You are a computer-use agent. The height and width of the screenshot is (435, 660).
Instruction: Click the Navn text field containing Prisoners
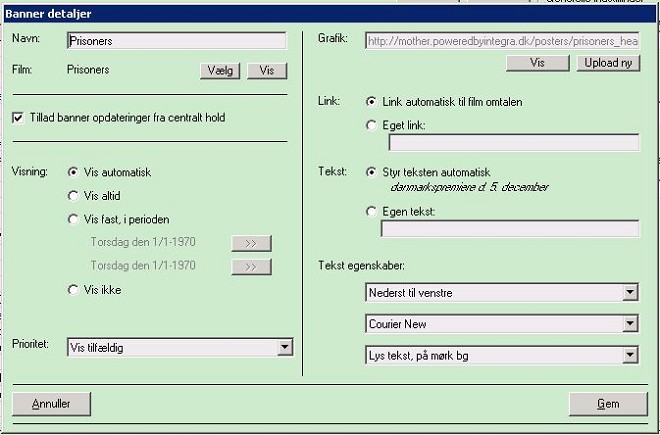pyautogui.click(x=177, y=41)
